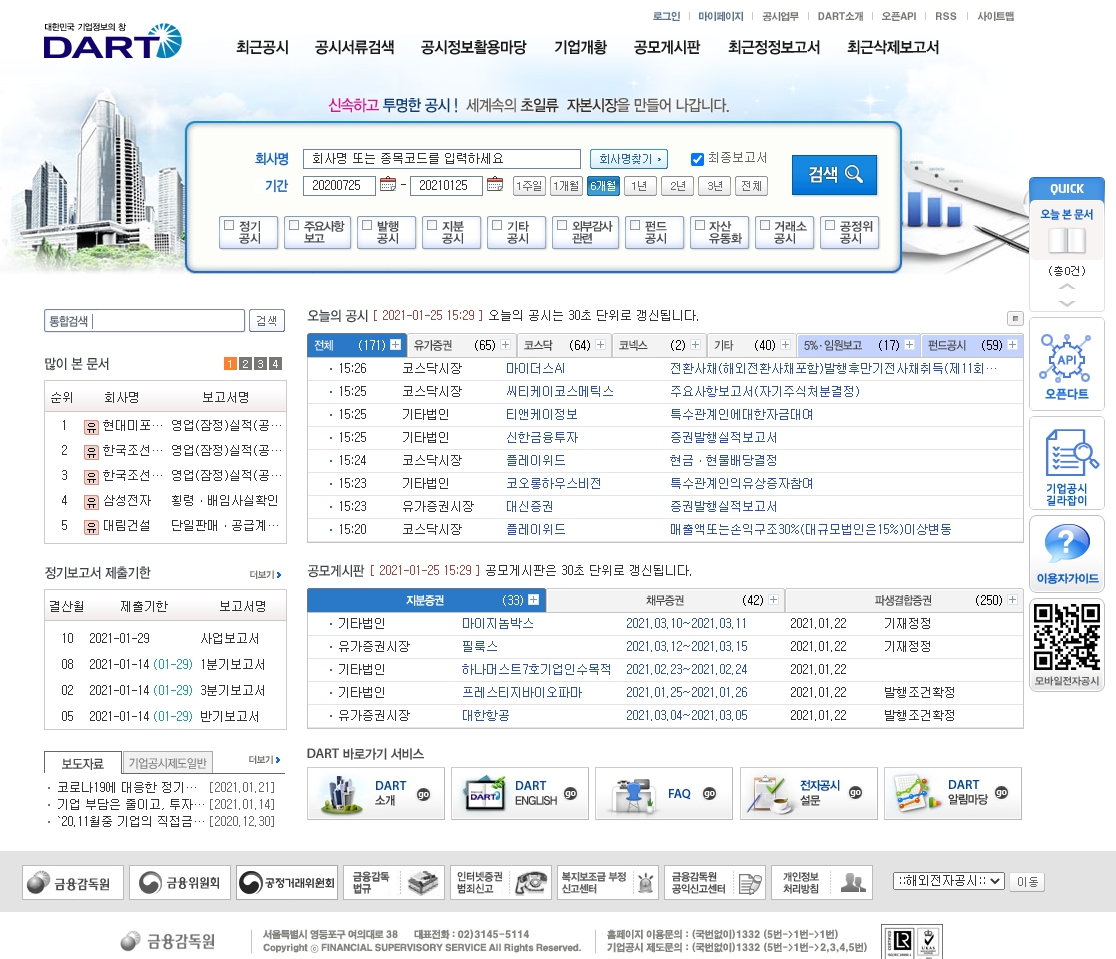Image resolution: width=1116 pixels, height=959 pixels.
Task: Expand the 코넥스 (2) plus icon
Action: 695,345
